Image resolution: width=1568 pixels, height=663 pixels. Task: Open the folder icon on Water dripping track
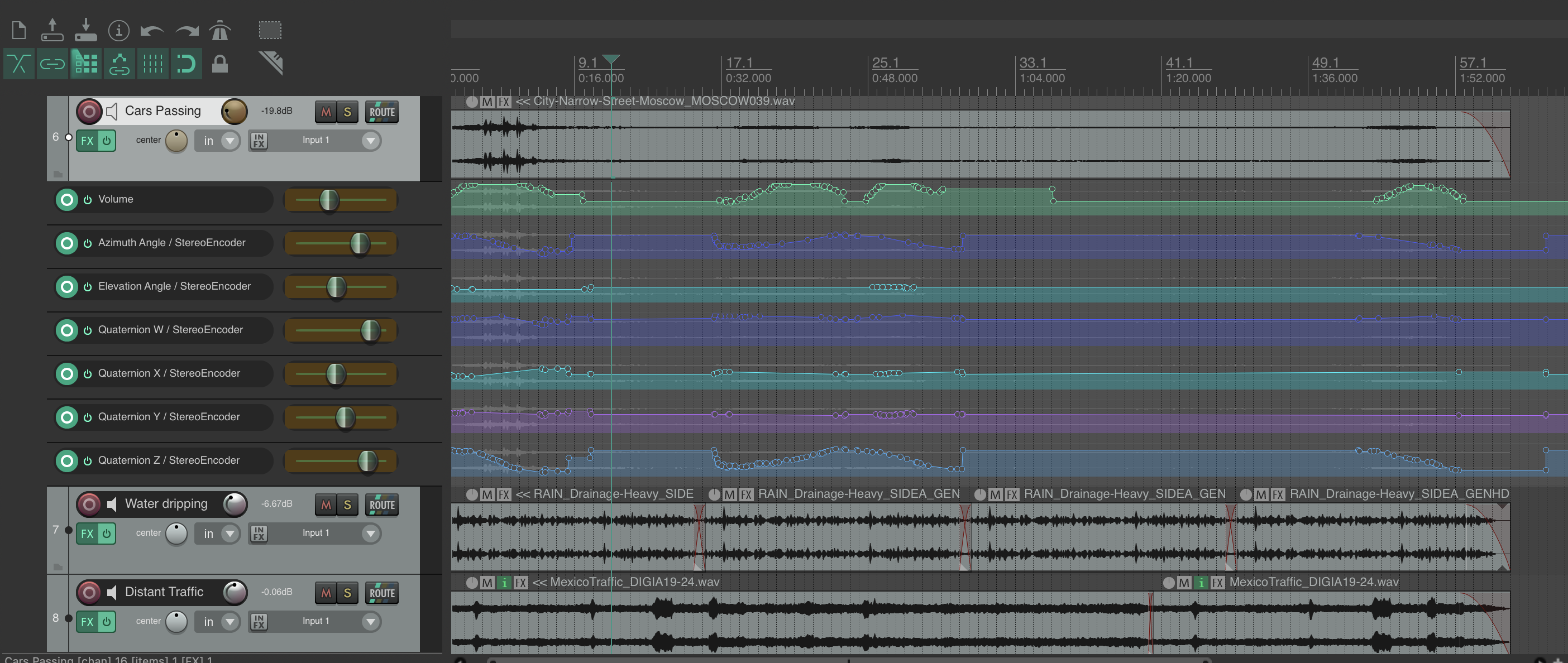58,568
